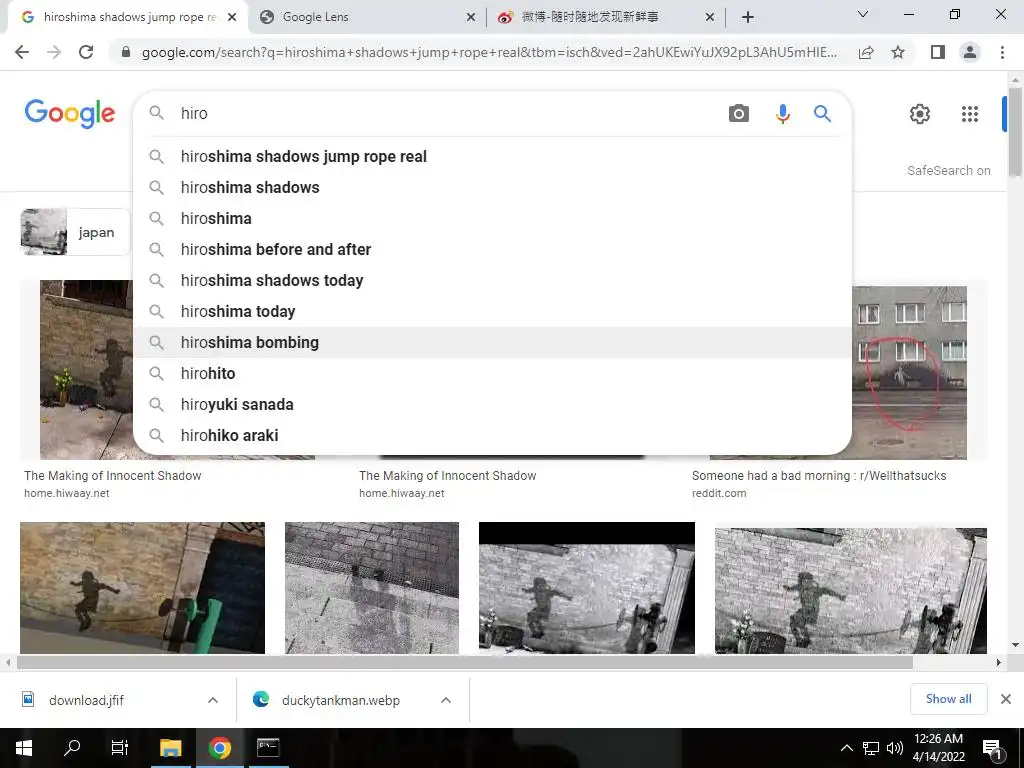Show all downloads
This screenshot has width=1024, height=768.
click(948, 699)
